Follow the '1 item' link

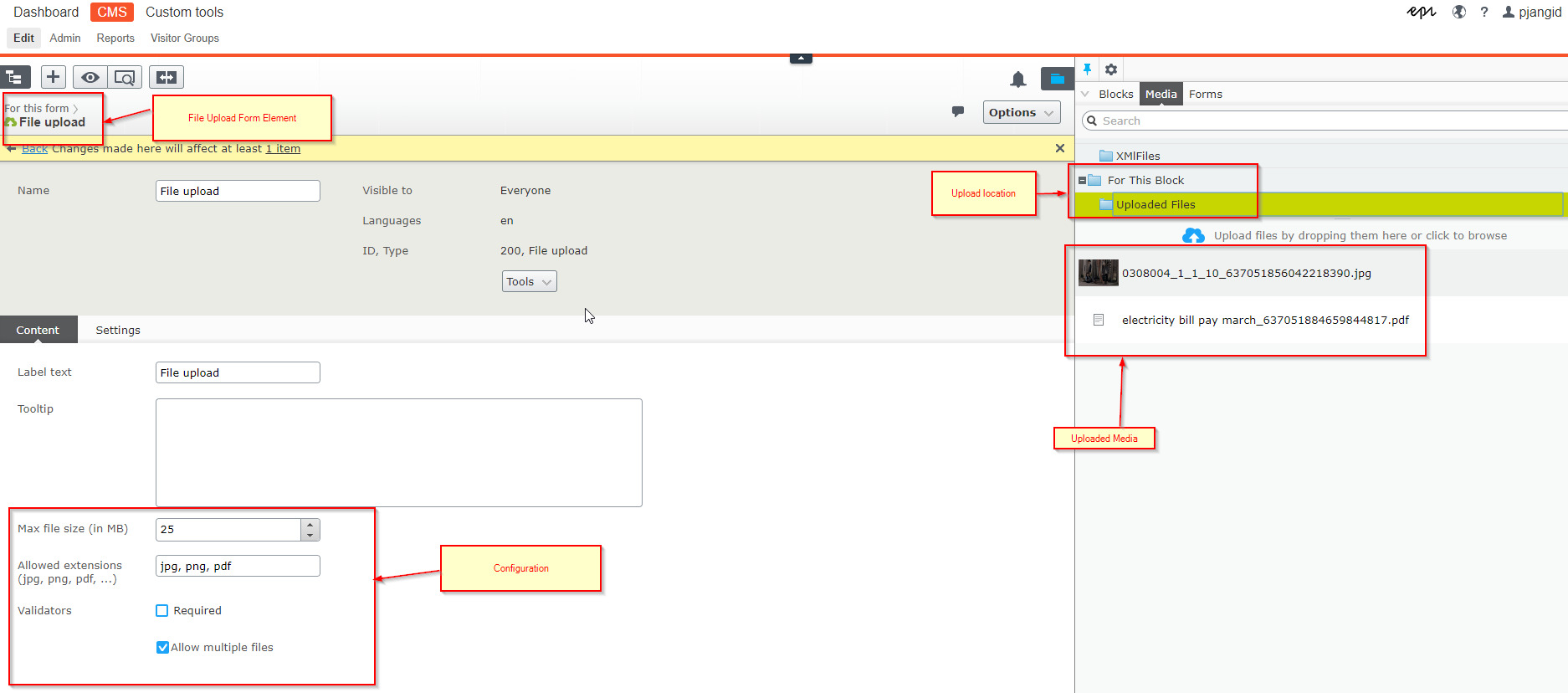283,149
